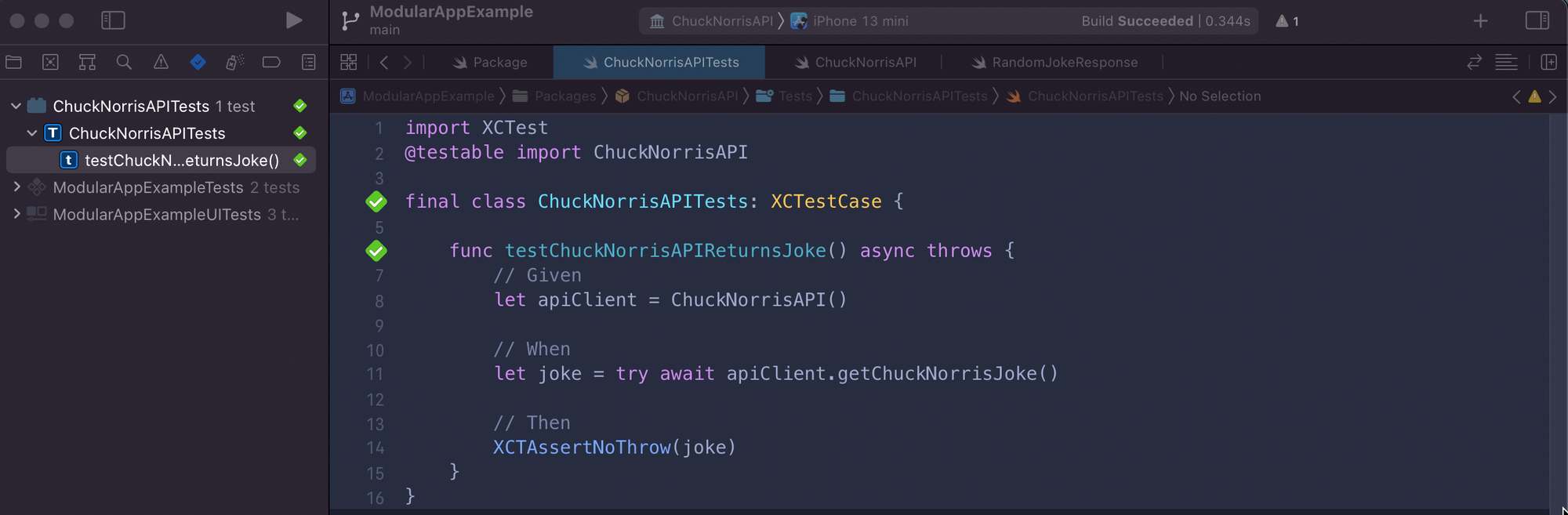This screenshot has width=1568, height=515.
Task: Select the ChuckNorrisAPITests editor tab
Action: [x=660, y=62]
